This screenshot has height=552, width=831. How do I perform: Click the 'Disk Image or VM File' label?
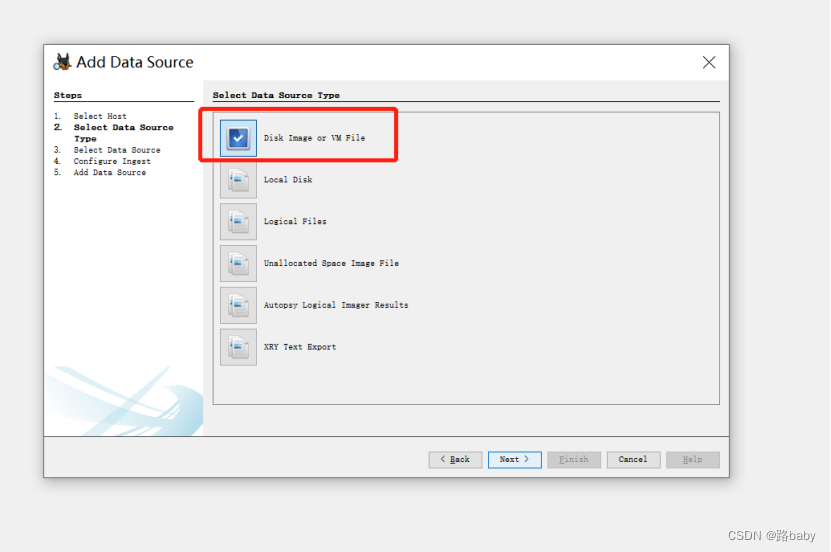tap(314, 138)
